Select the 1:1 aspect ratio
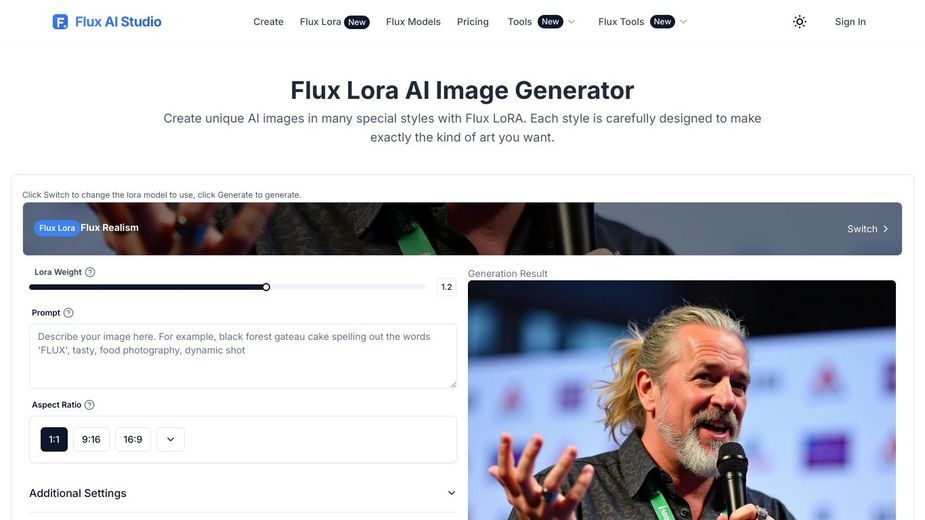The image size is (925, 520). [54, 439]
